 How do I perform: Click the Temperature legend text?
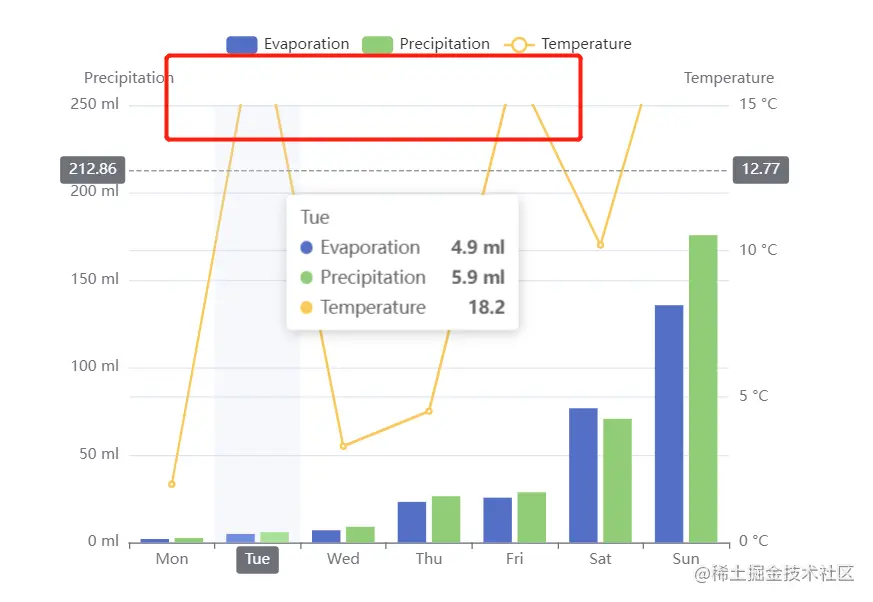[586, 44]
